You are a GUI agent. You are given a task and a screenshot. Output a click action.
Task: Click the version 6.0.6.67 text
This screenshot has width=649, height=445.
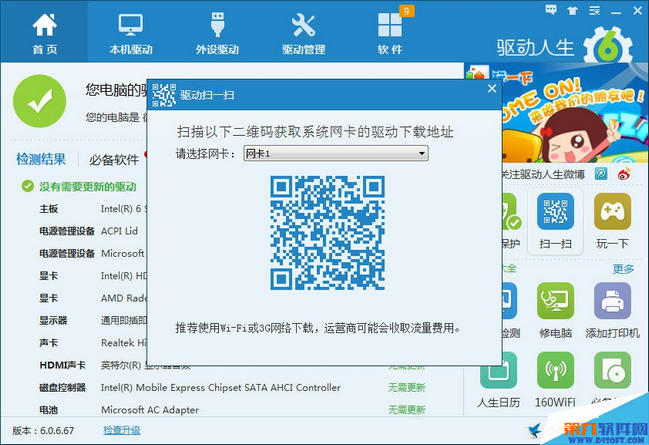43,431
